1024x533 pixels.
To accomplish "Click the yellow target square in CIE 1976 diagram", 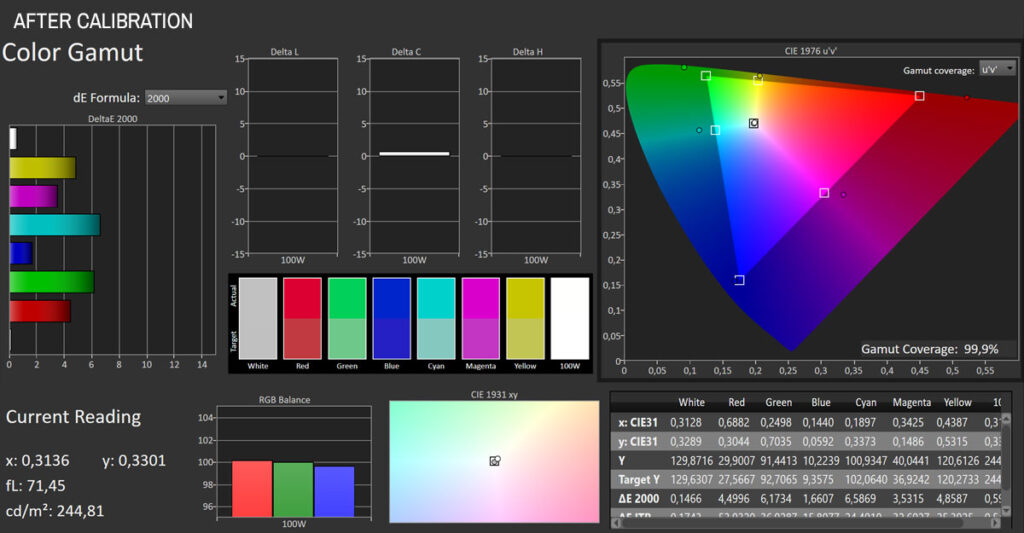I will click(x=758, y=80).
